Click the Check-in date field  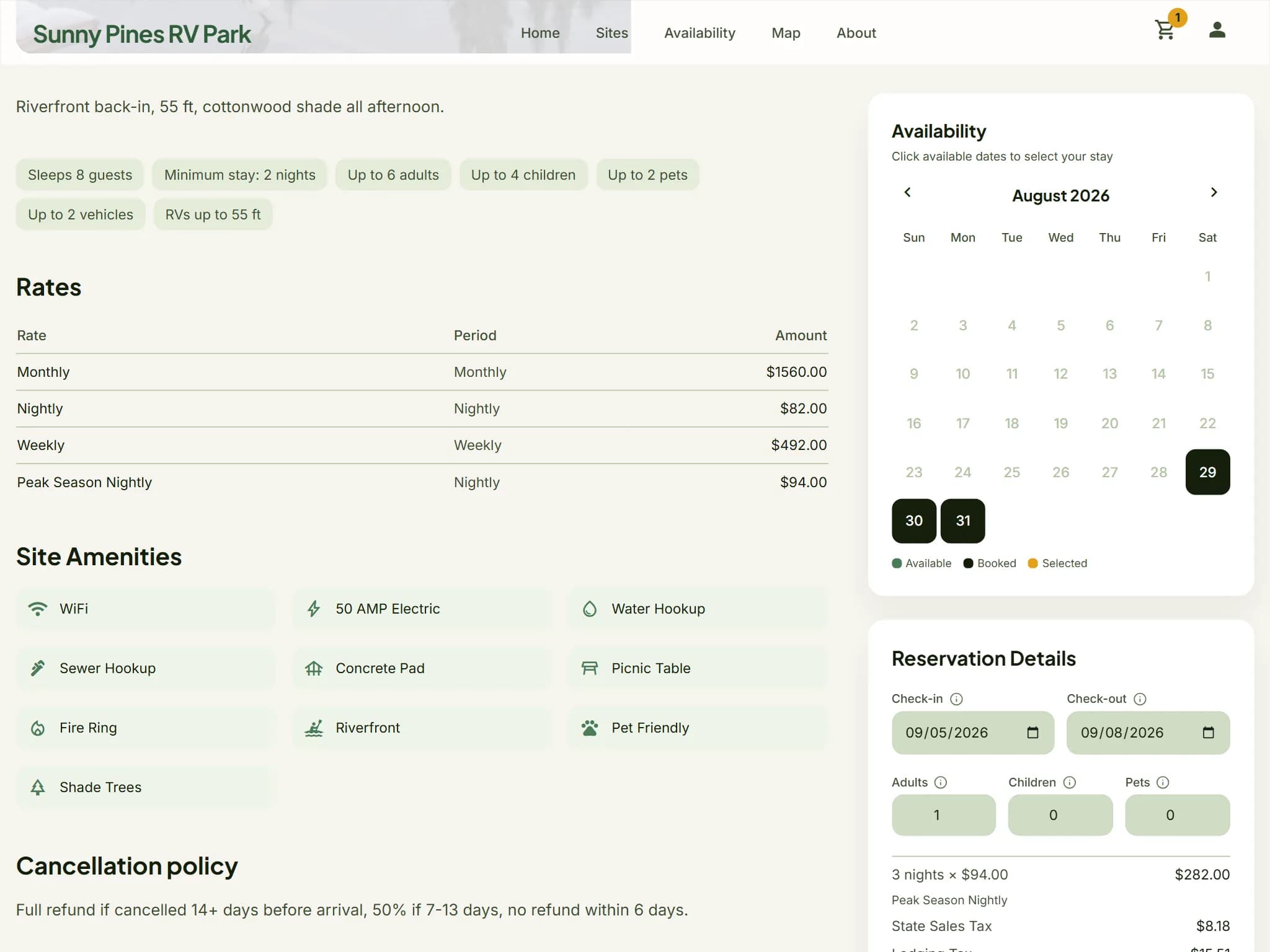pos(973,733)
